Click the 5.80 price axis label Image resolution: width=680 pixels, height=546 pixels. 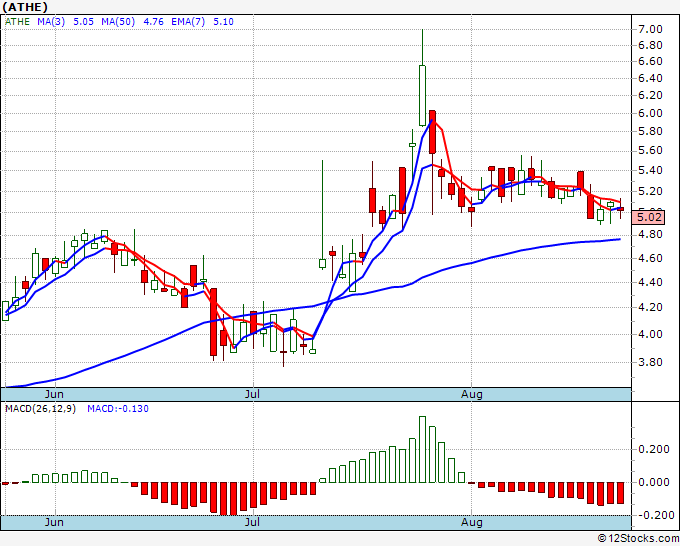pyautogui.click(x=650, y=131)
